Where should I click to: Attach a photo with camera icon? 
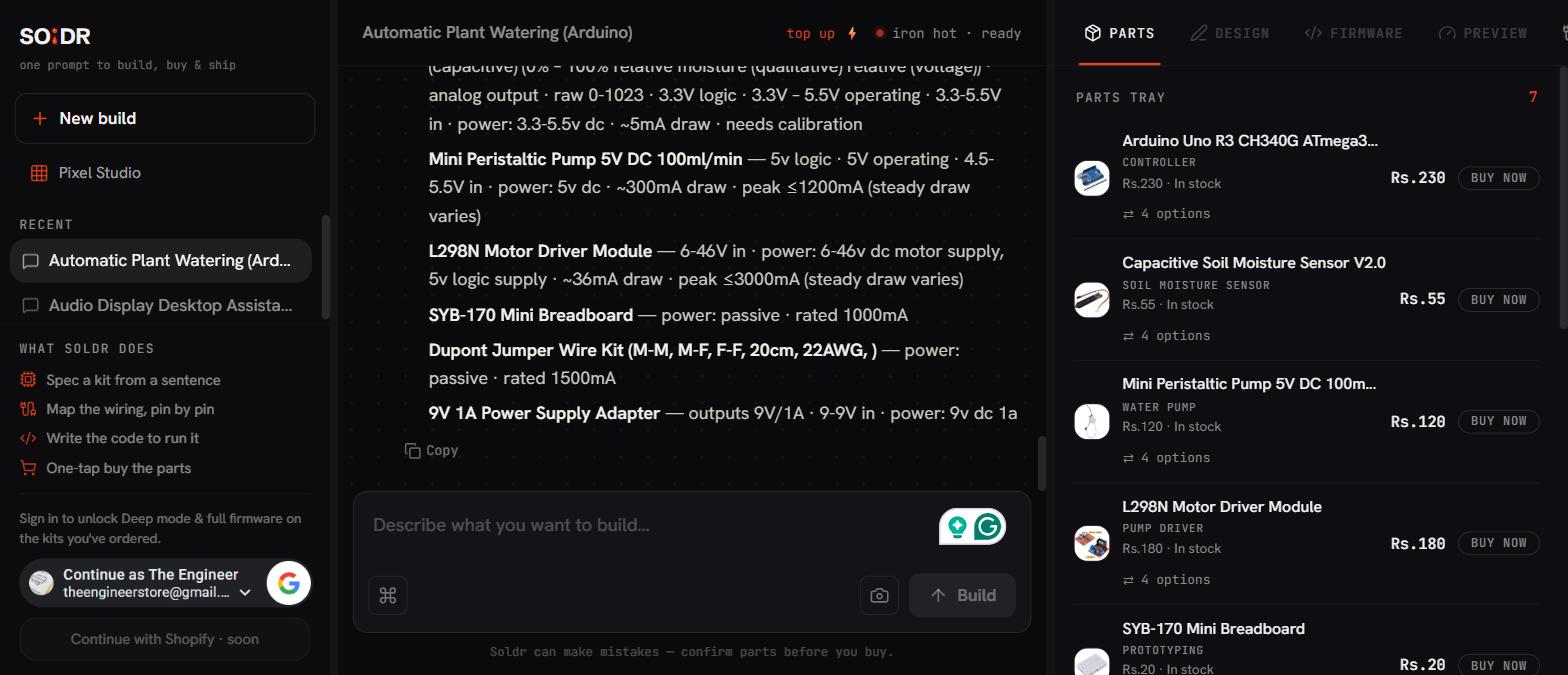click(879, 596)
